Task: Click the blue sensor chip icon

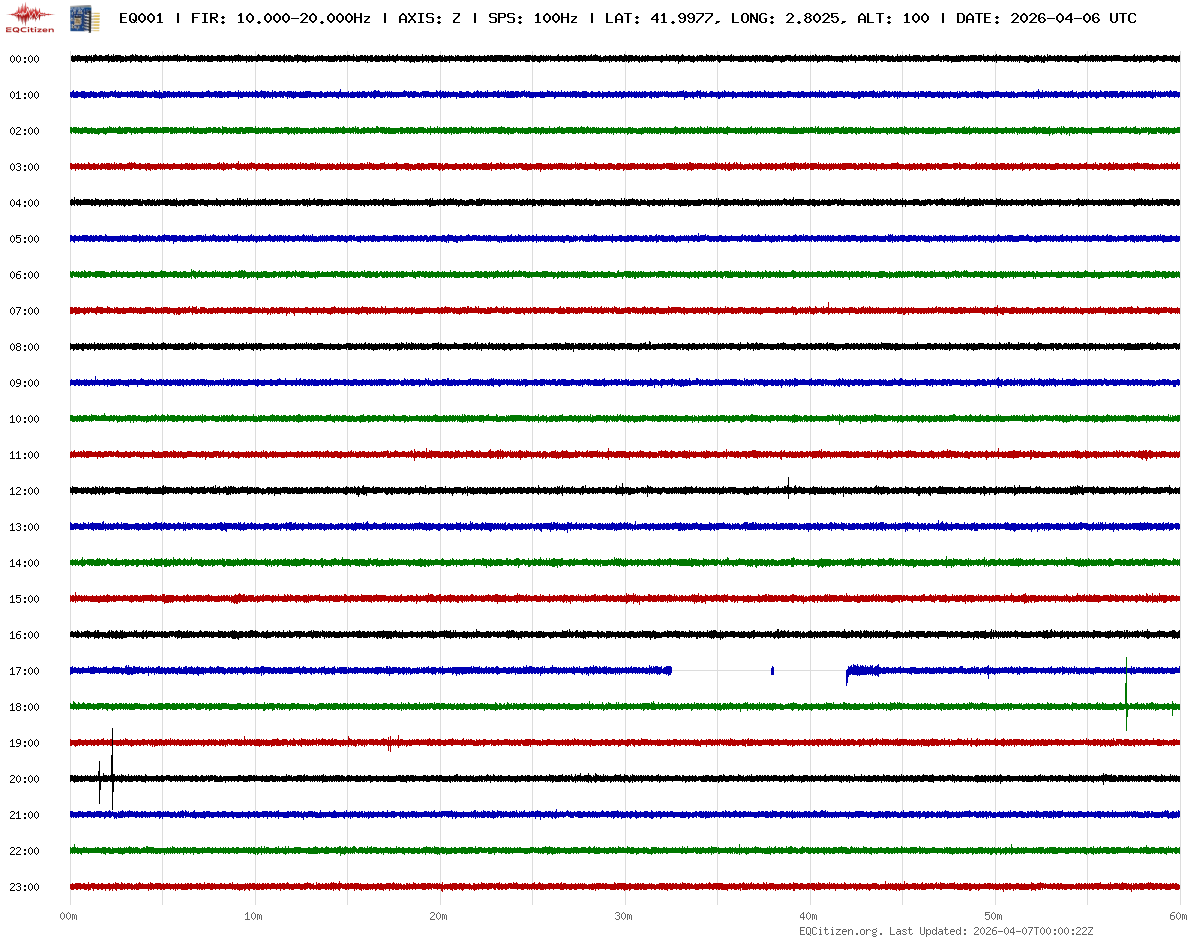Action: pos(78,18)
